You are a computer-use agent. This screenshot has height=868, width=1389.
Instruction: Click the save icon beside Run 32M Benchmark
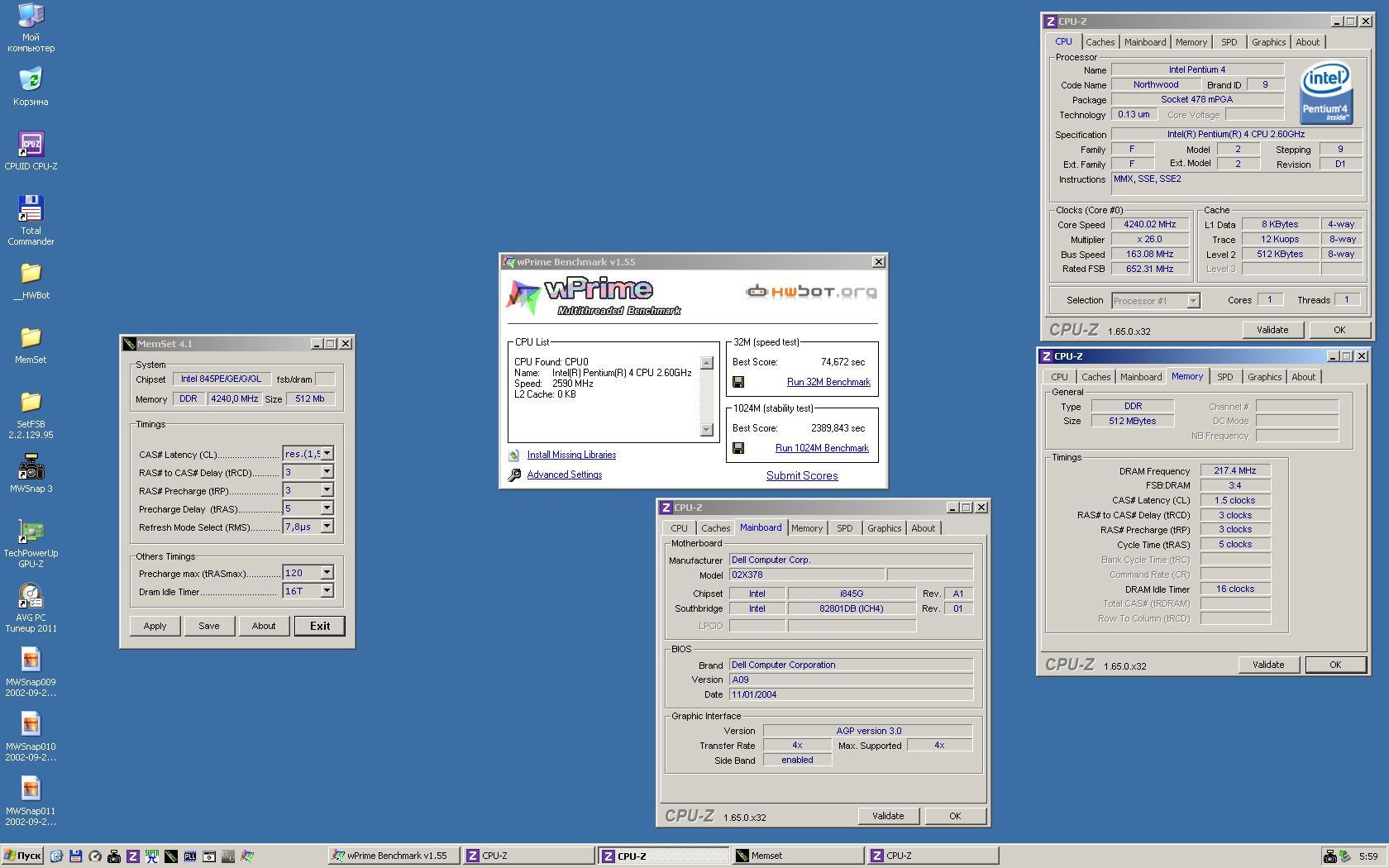(x=738, y=382)
